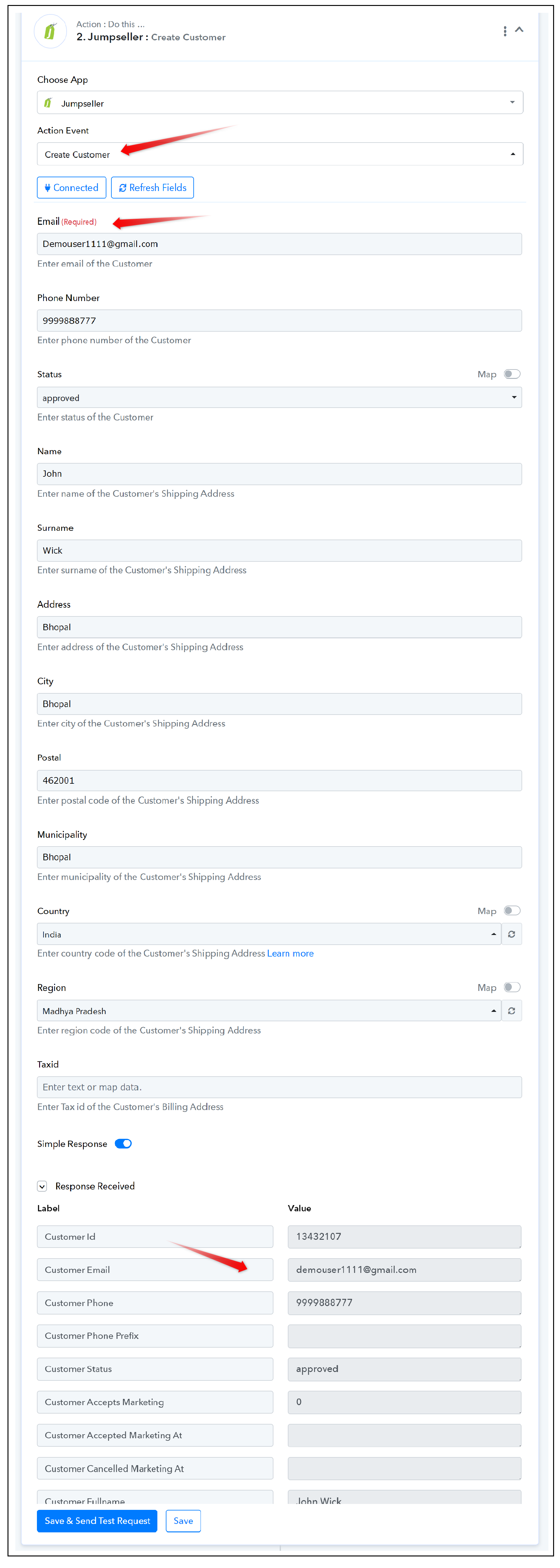This screenshot has width=560, height=1568.
Task: Click the Customer Accepted Marketing At value field
Action: pos(405,1435)
